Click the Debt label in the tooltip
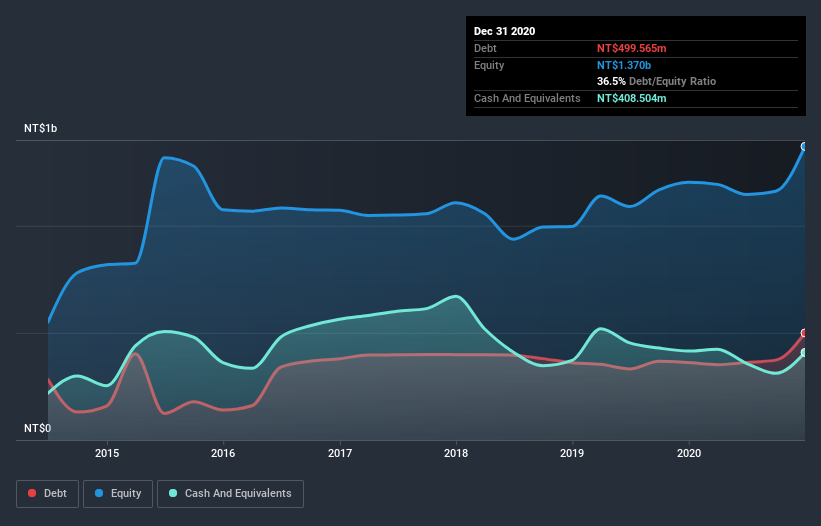The height and width of the screenshot is (526, 821). (x=485, y=48)
